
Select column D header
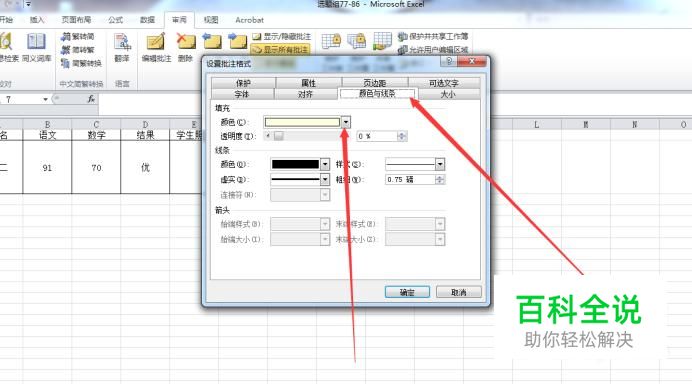click(x=145, y=124)
